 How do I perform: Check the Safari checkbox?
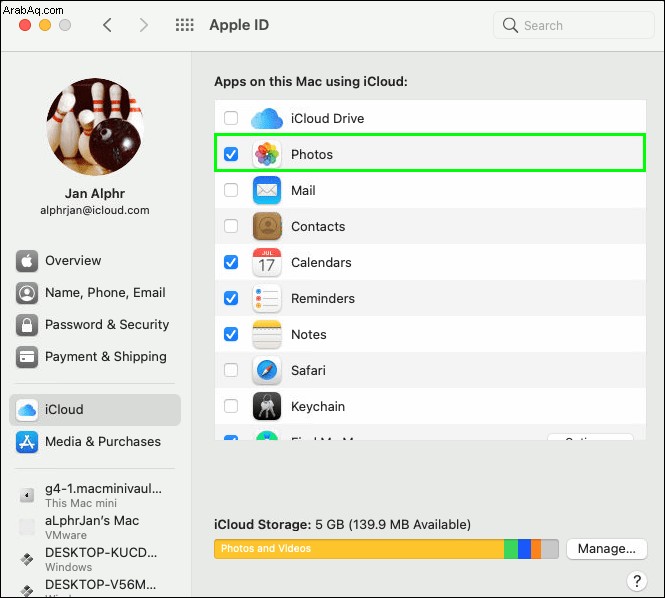(x=231, y=370)
